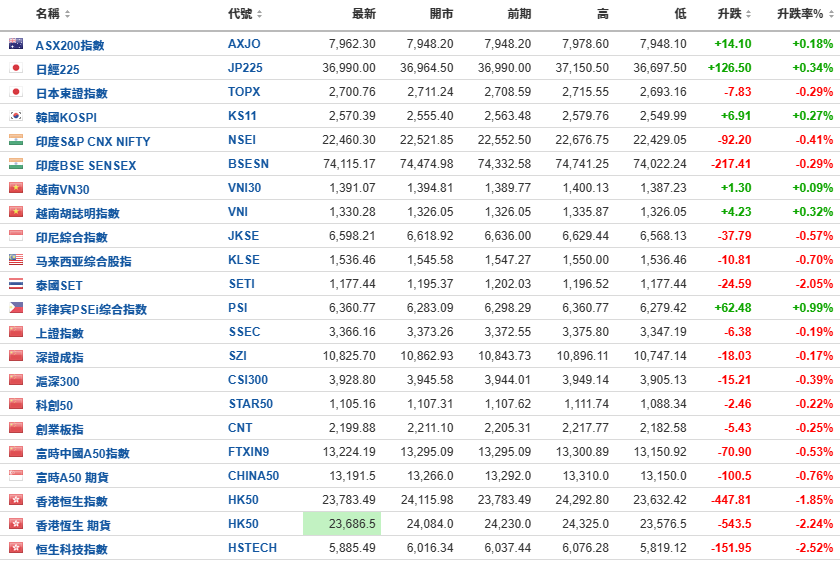The height and width of the screenshot is (564, 840).
Task: Sort by the 升跌率% column arrows
Action: click(x=831, y=14)
